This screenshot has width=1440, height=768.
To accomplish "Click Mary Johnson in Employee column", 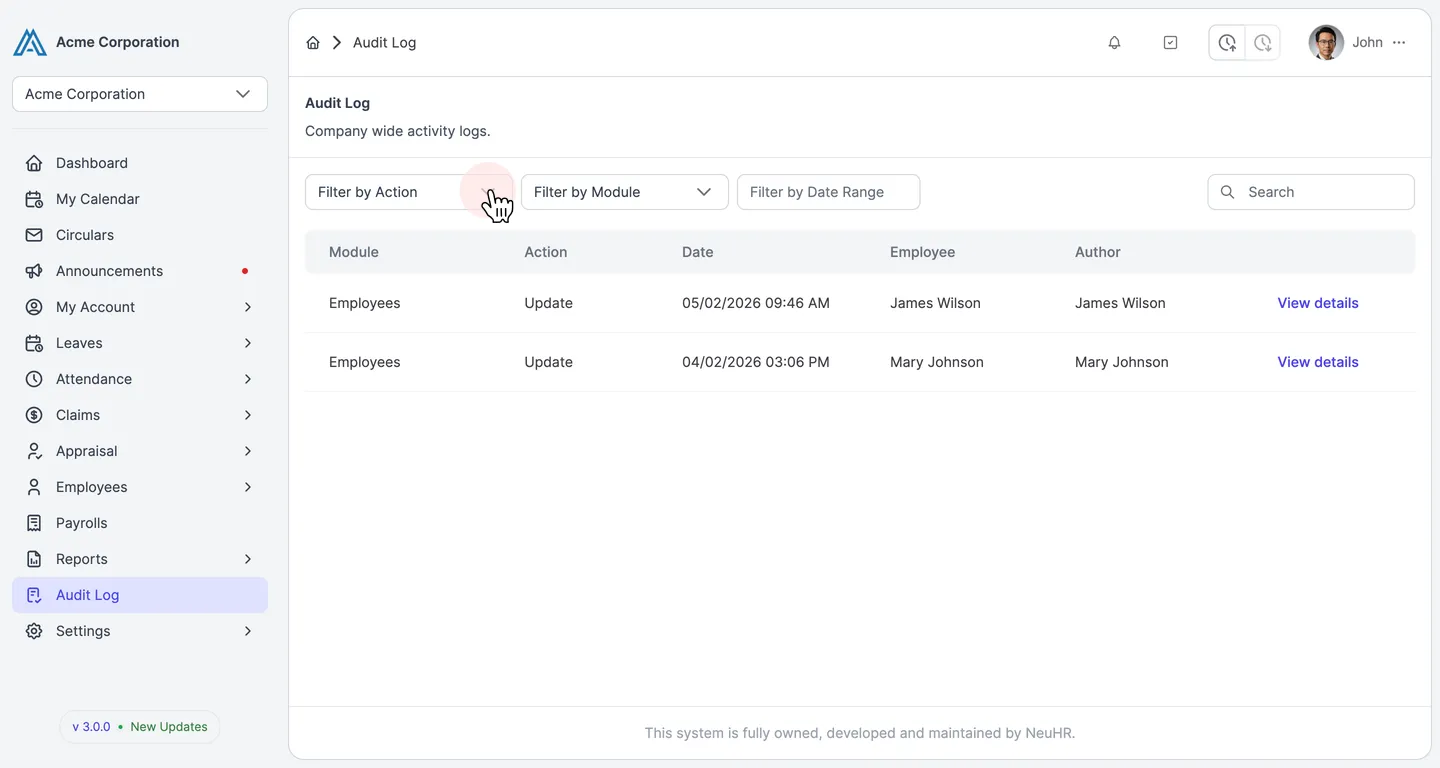I will point(937,362).
